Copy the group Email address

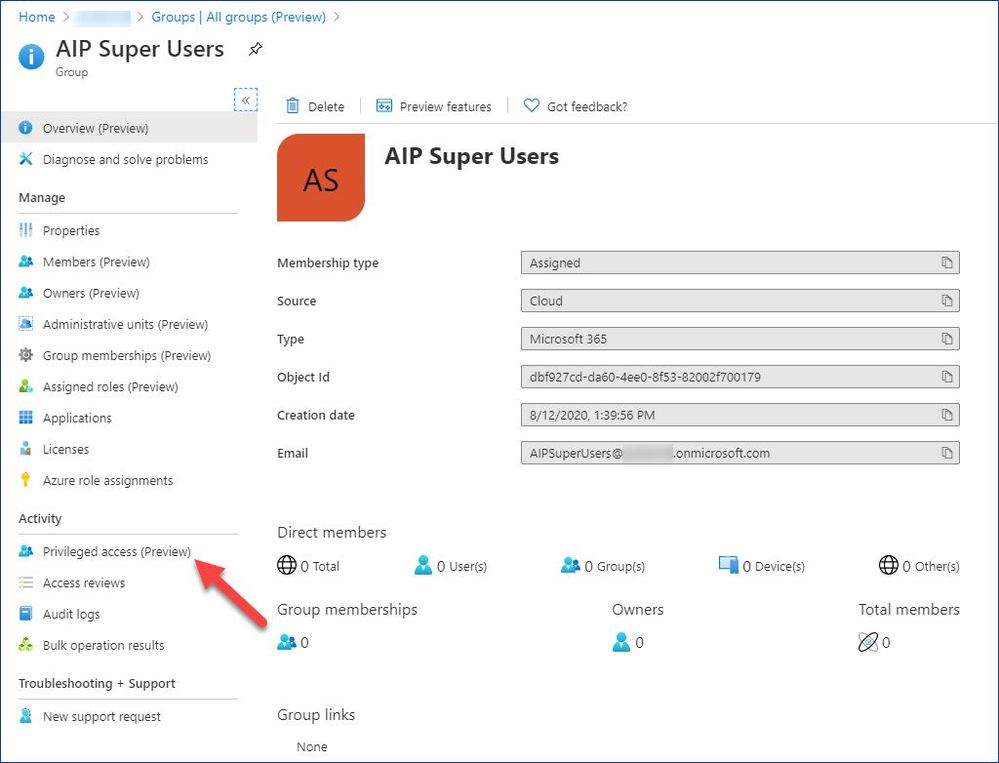pos(947,453)
